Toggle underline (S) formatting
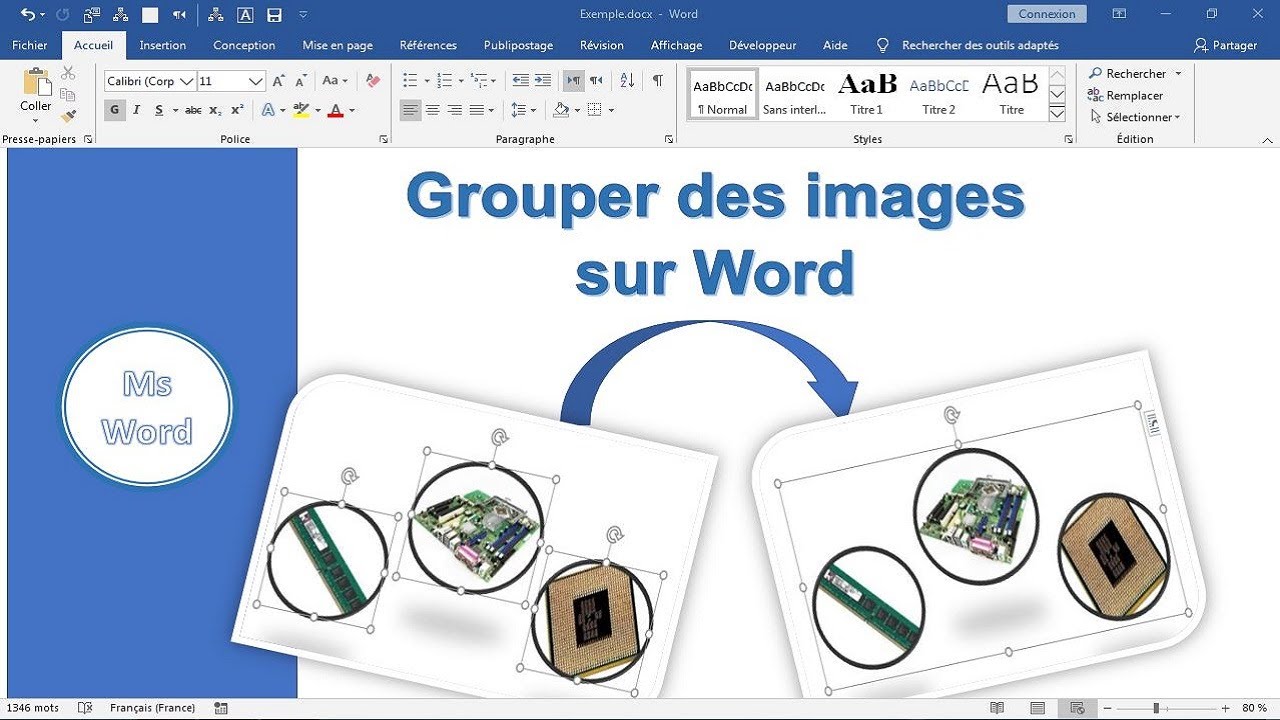The height and width of the screenshot is (720, 1280). (x=159, y=110)
